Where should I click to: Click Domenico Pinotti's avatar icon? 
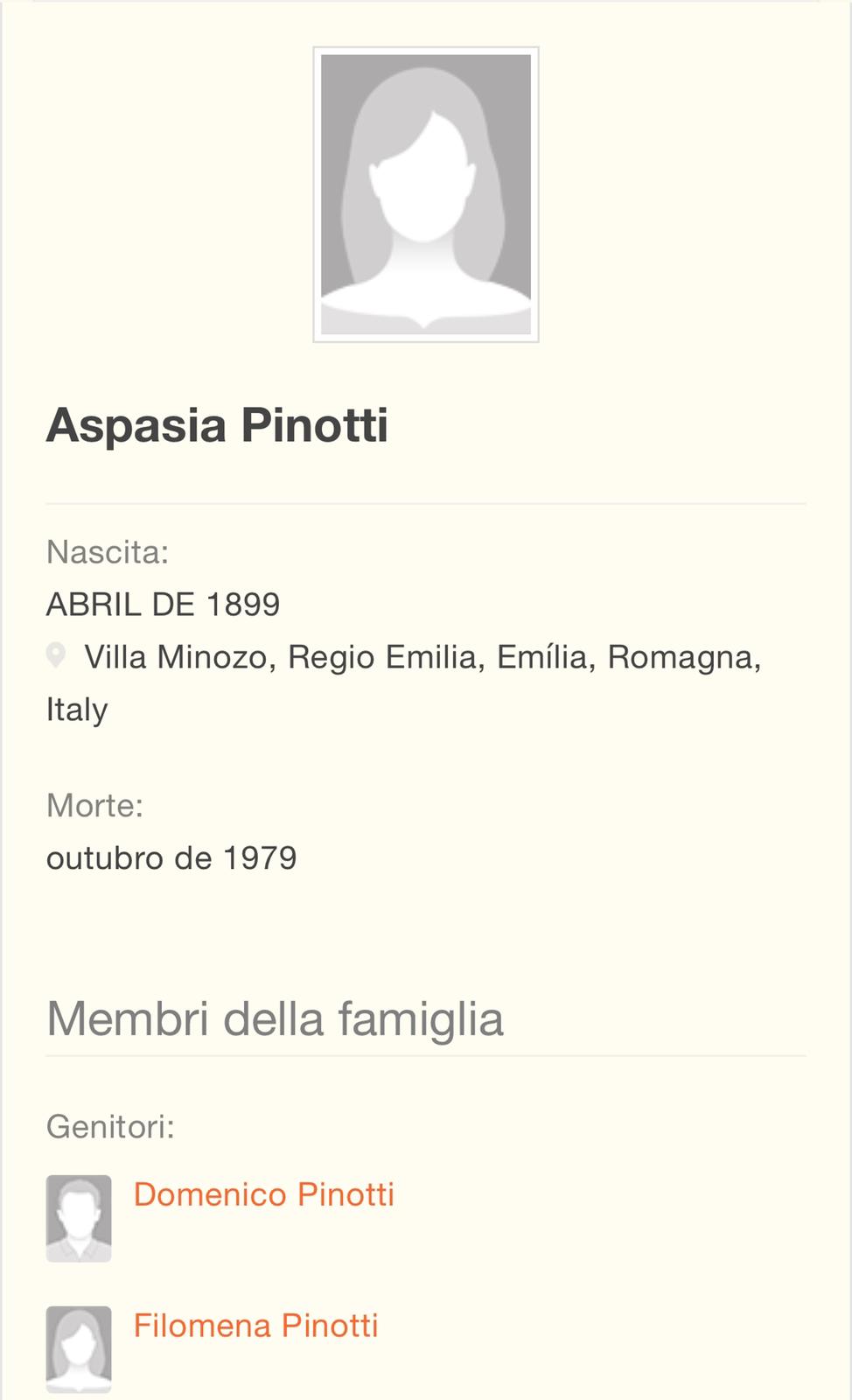pyautogui.click(x=79, y=1218)
